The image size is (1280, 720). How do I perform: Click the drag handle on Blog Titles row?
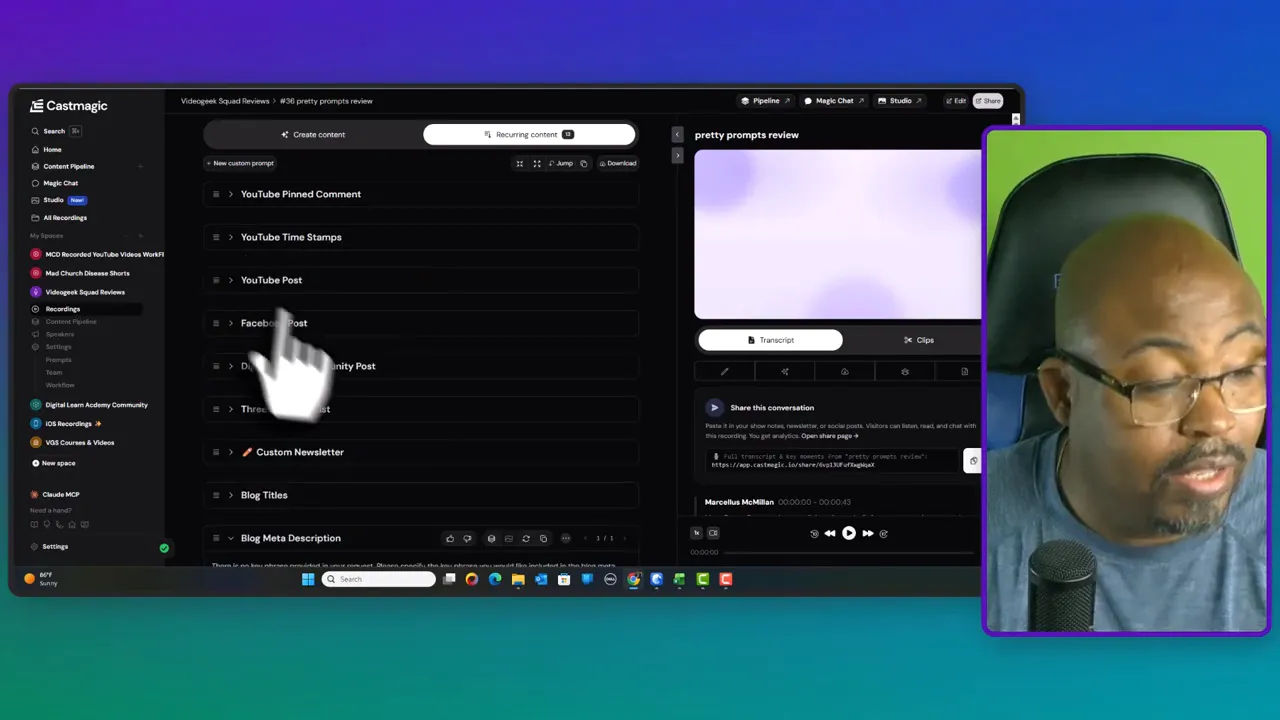(x=216, y=495)
